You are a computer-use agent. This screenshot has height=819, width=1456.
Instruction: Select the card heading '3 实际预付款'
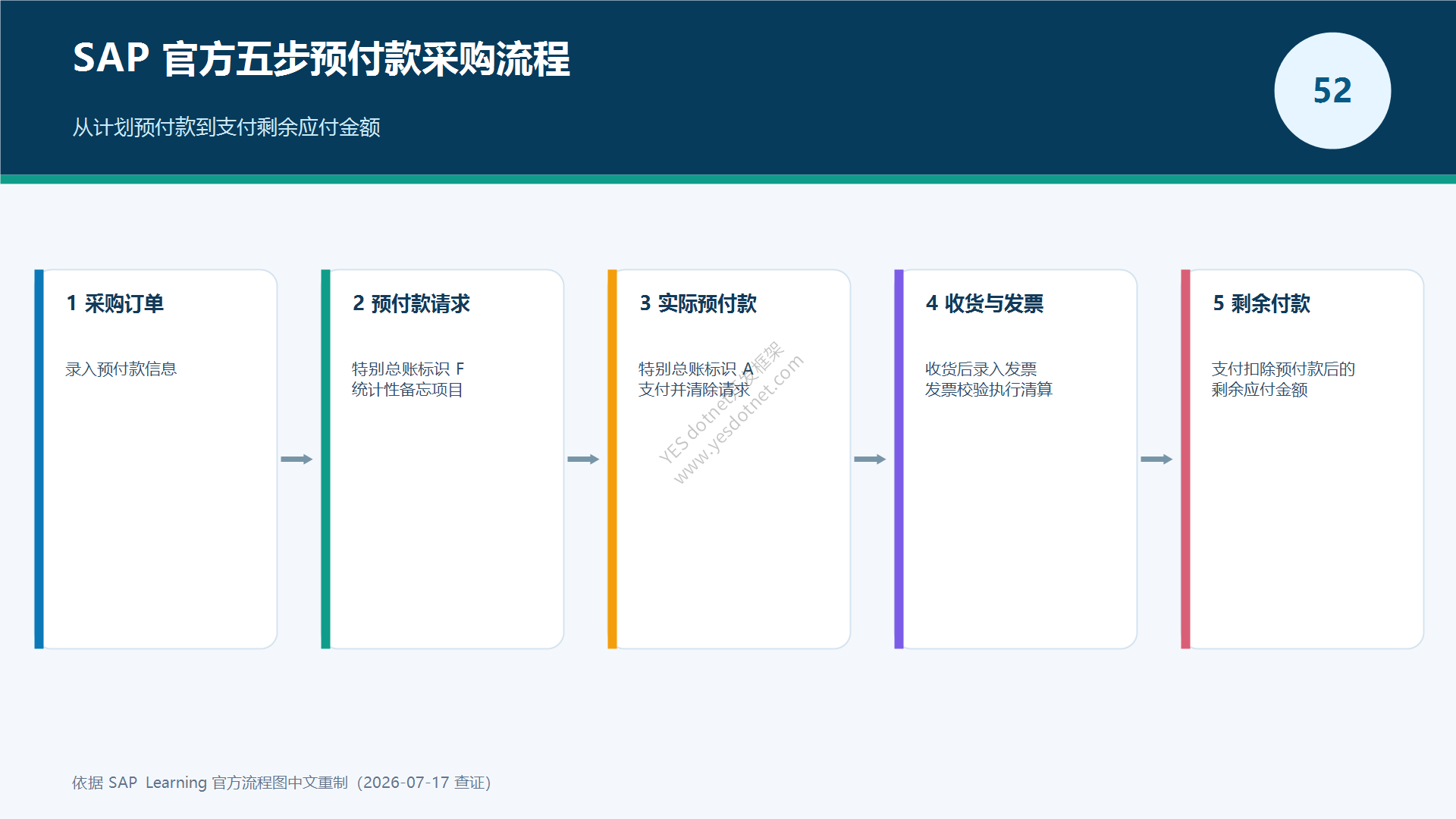698,303
